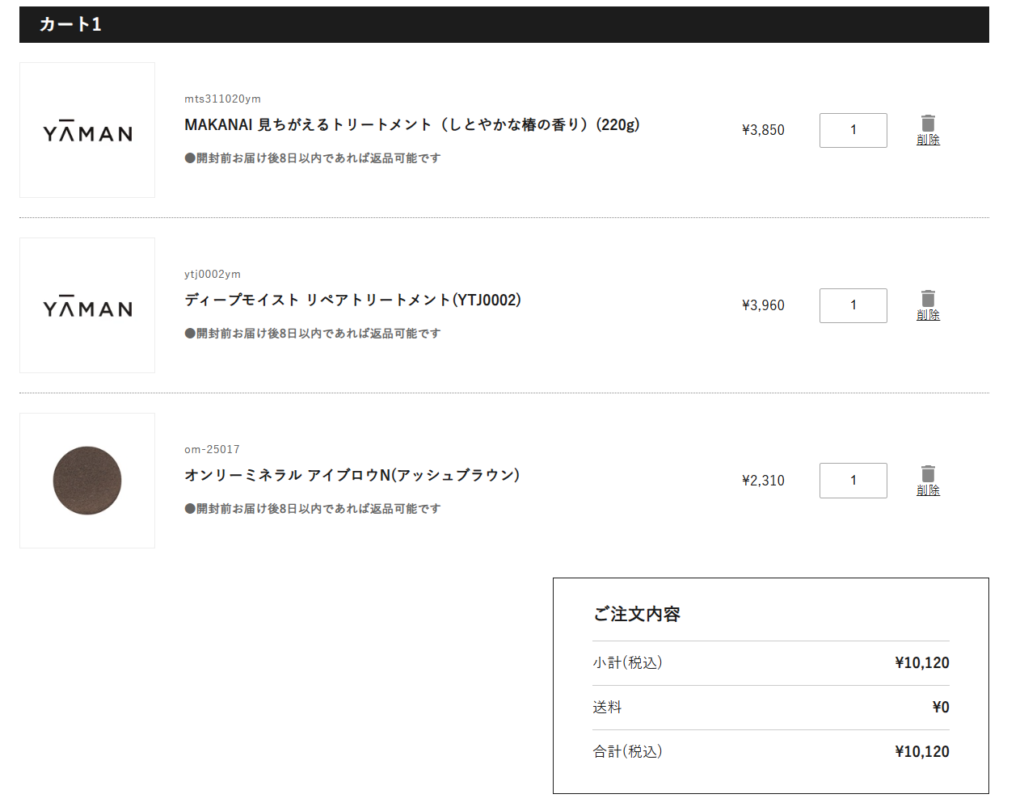
Task: Edit quantity field for ディープモイスト リペアトリートメント
Action: (853, 305)
